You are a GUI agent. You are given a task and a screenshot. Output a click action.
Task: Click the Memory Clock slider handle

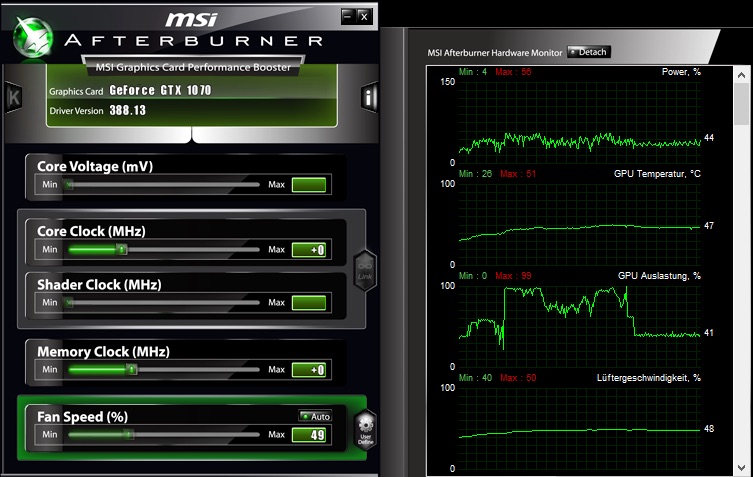coord(132,369)
